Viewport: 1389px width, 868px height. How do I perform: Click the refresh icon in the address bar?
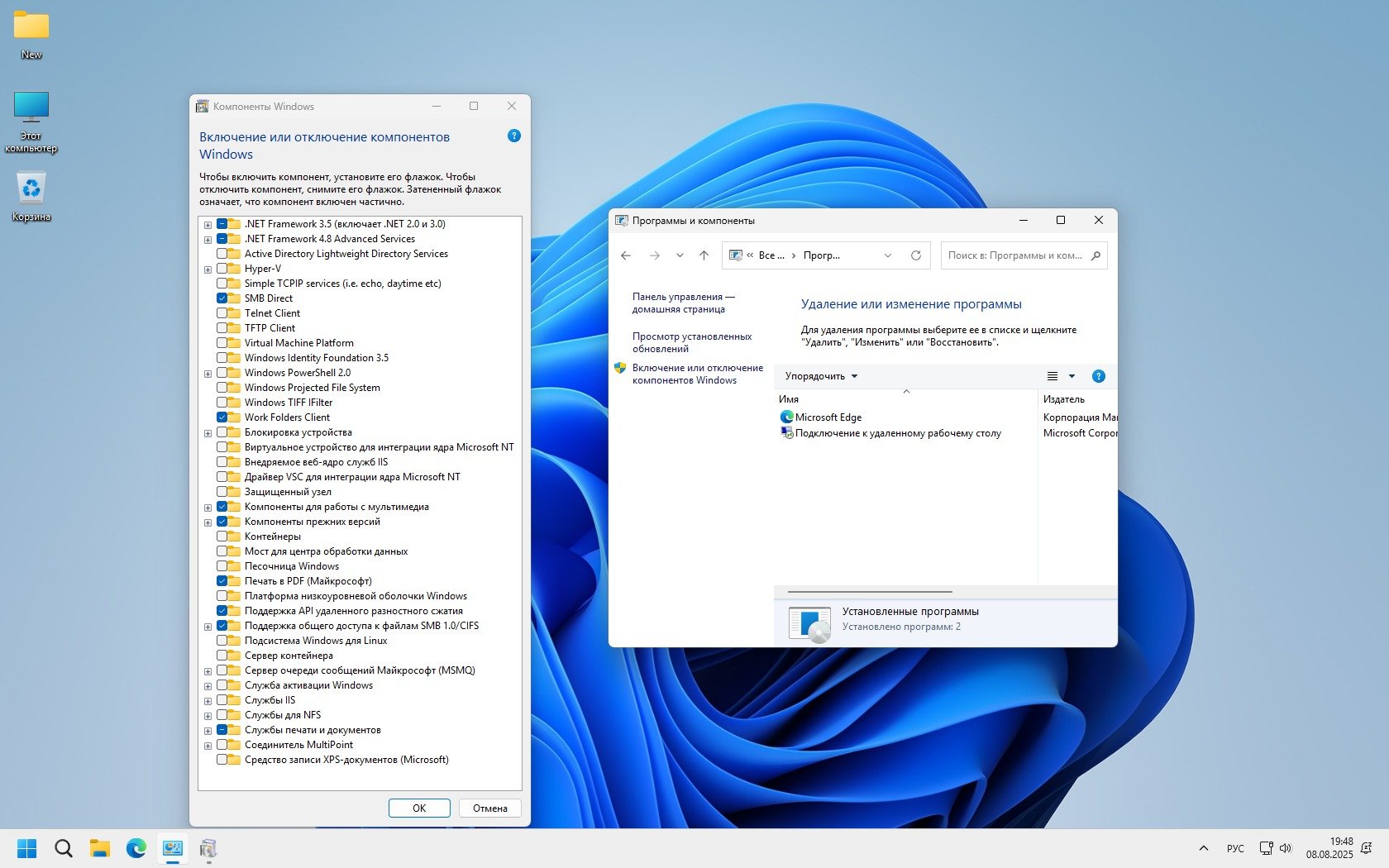coord(915,255)
